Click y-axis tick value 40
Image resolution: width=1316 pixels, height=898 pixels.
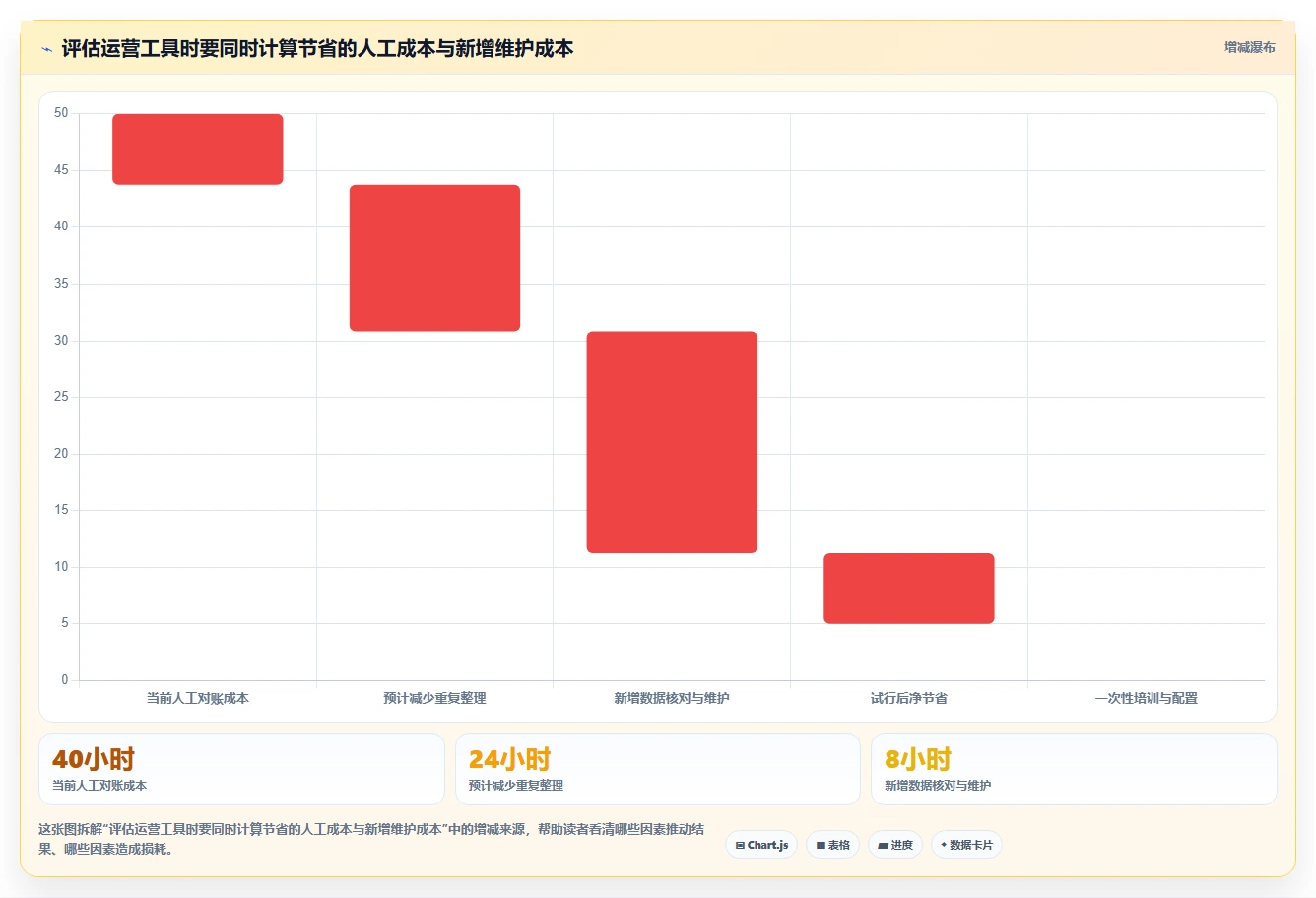pos(61,226)
